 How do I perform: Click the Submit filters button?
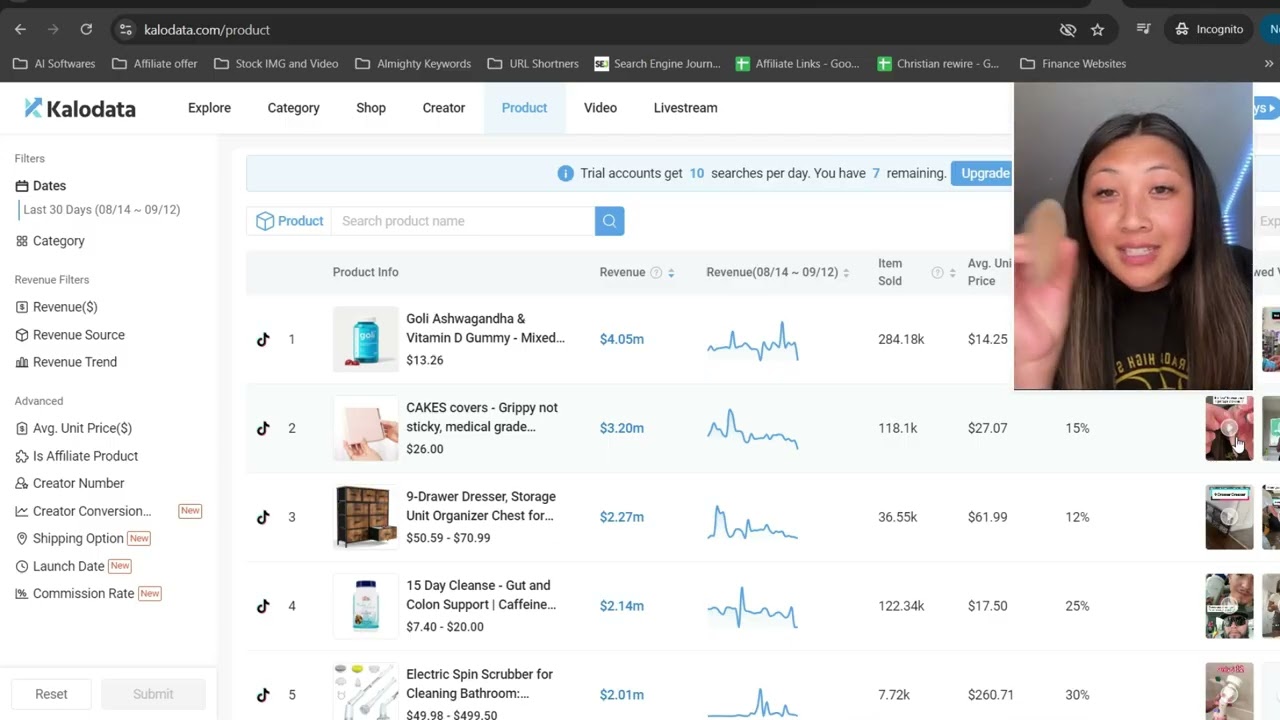tap(153, 694)
